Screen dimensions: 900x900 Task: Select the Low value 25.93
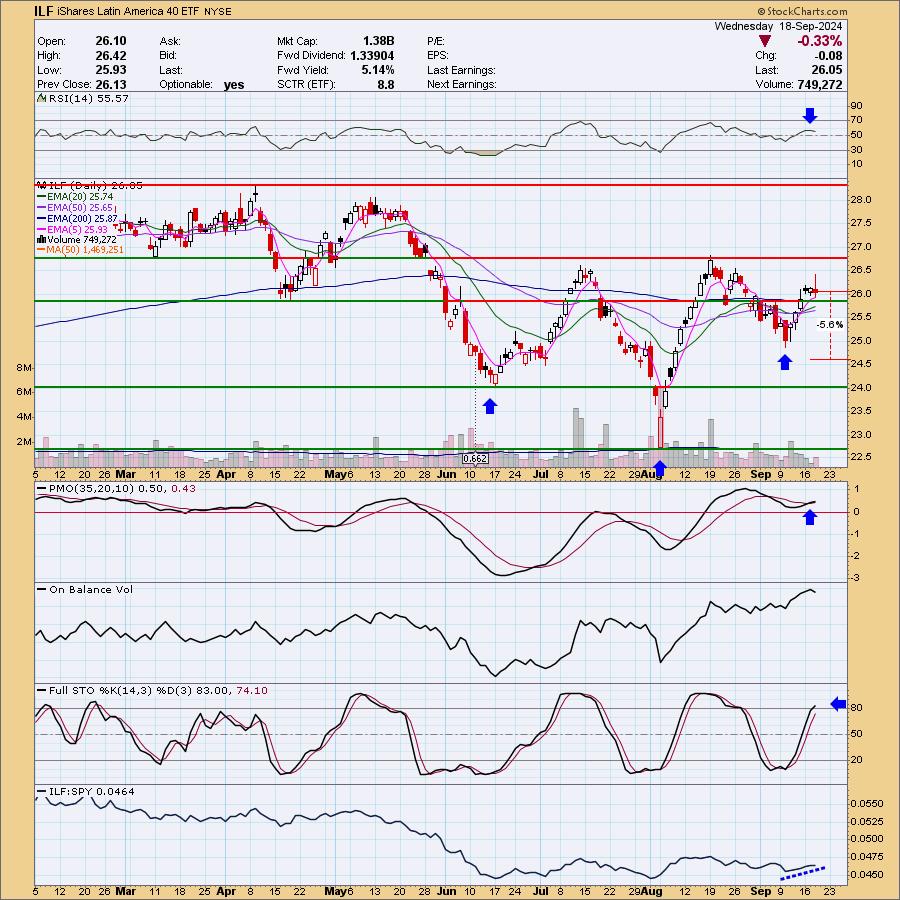point(111,70)
